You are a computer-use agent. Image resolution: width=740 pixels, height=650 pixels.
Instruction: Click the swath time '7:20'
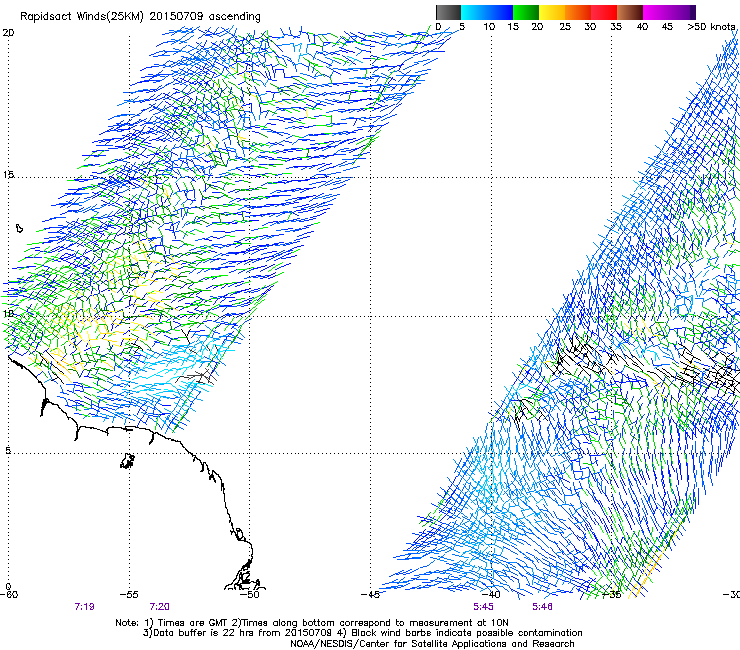(x=160, y=607)
